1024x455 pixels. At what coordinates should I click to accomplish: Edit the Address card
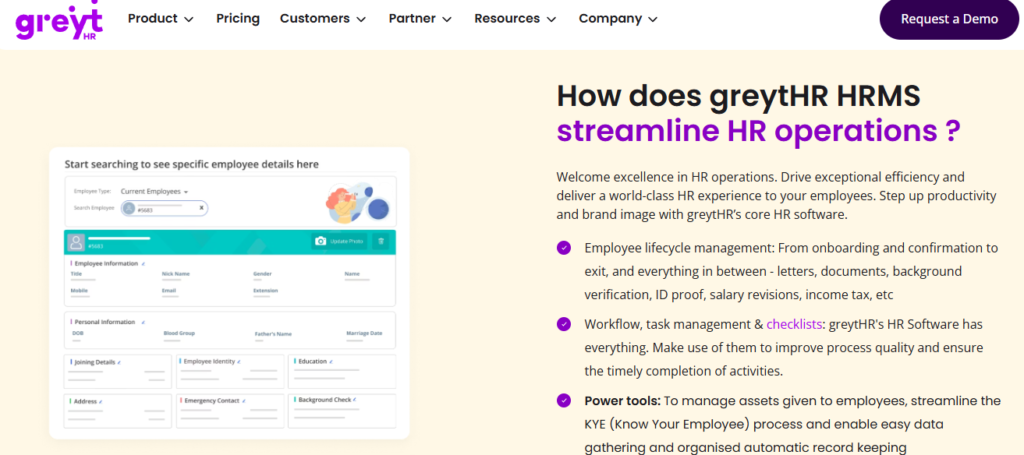pos(101,401)
